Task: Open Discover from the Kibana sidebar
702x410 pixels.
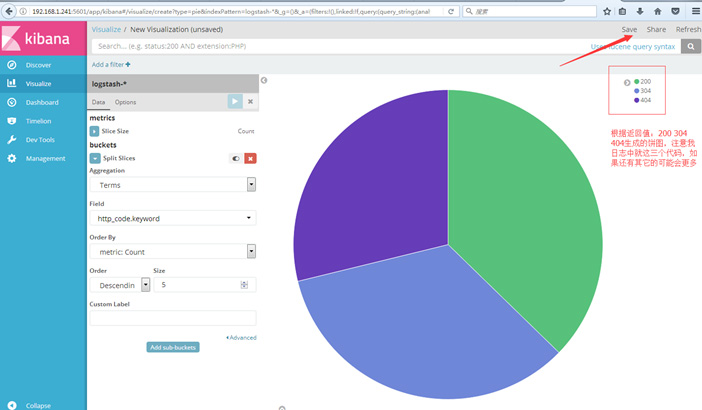Action: coord(38,65)
